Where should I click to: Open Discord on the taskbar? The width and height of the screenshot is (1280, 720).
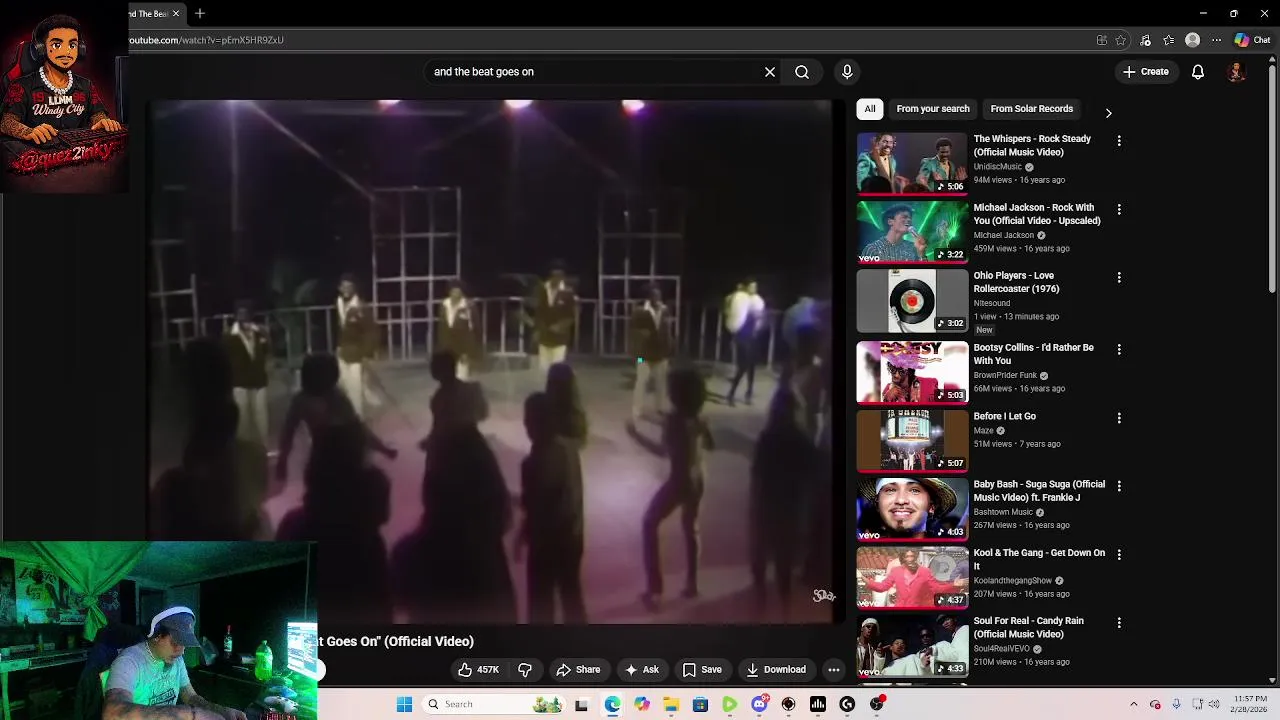759,704
